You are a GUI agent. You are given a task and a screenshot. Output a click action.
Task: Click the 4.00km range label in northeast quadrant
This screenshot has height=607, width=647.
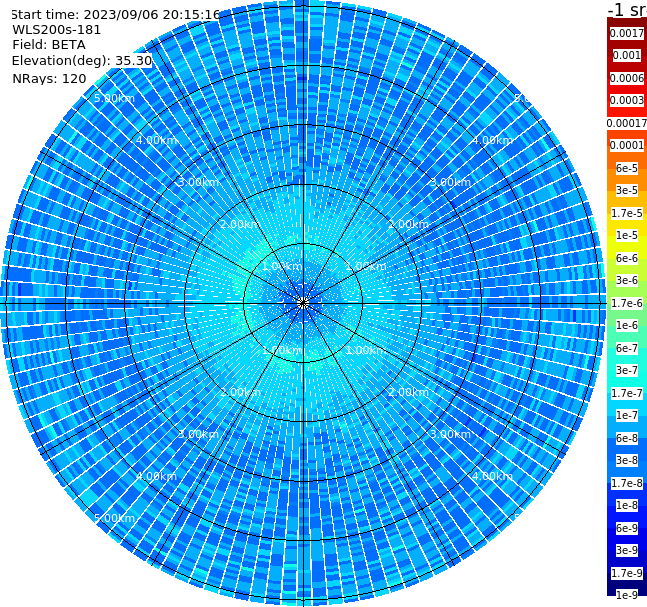492,140
